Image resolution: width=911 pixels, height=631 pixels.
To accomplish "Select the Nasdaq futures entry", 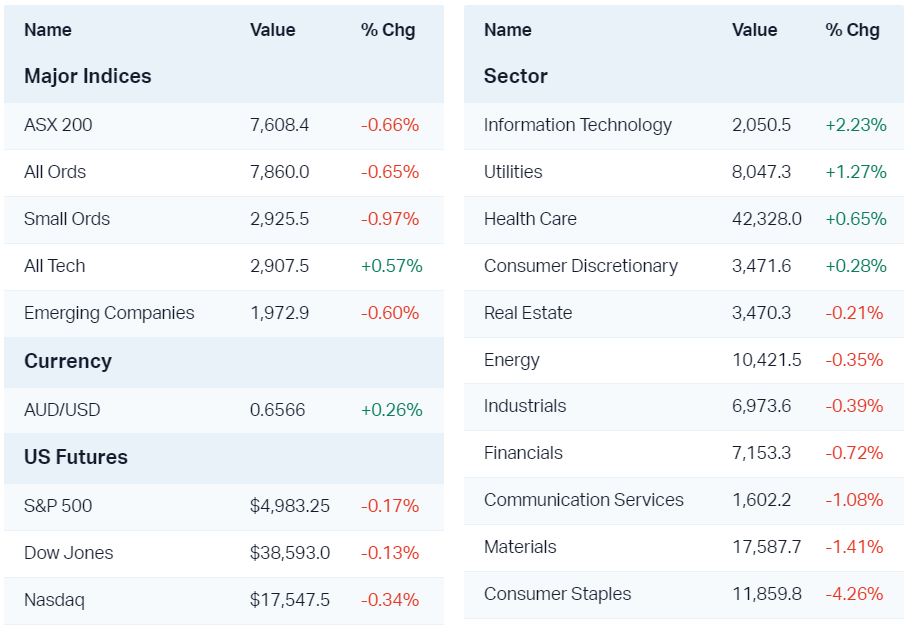I will (54, 600).
